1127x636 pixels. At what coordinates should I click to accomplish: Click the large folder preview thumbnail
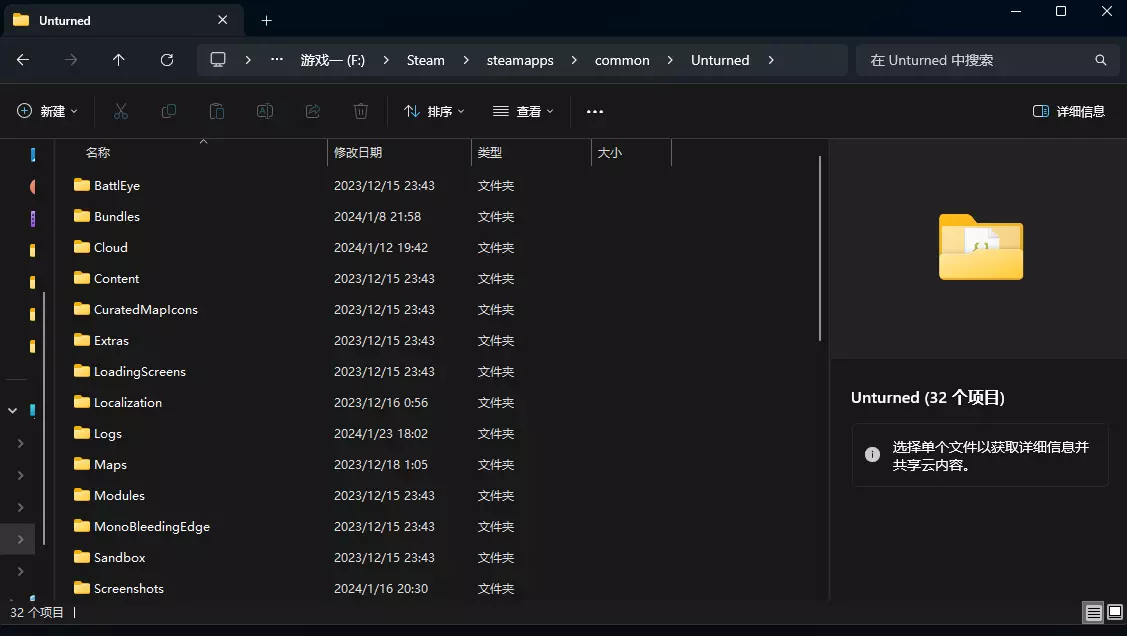click(x=980, y=246)
